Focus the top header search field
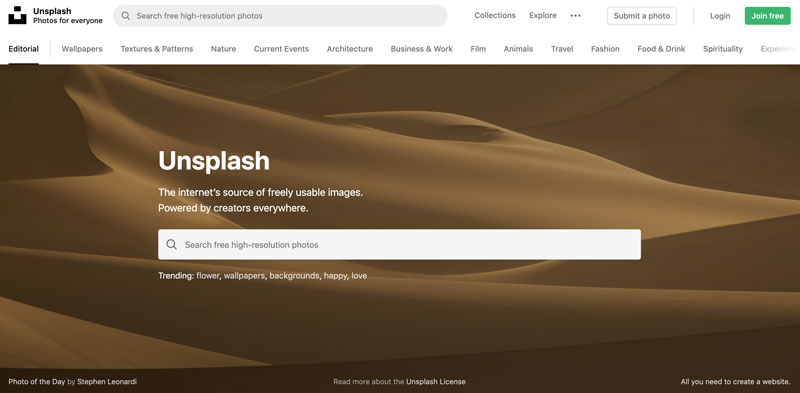The width and height of the screenshot is (800, 393). [x=280, y=16]
